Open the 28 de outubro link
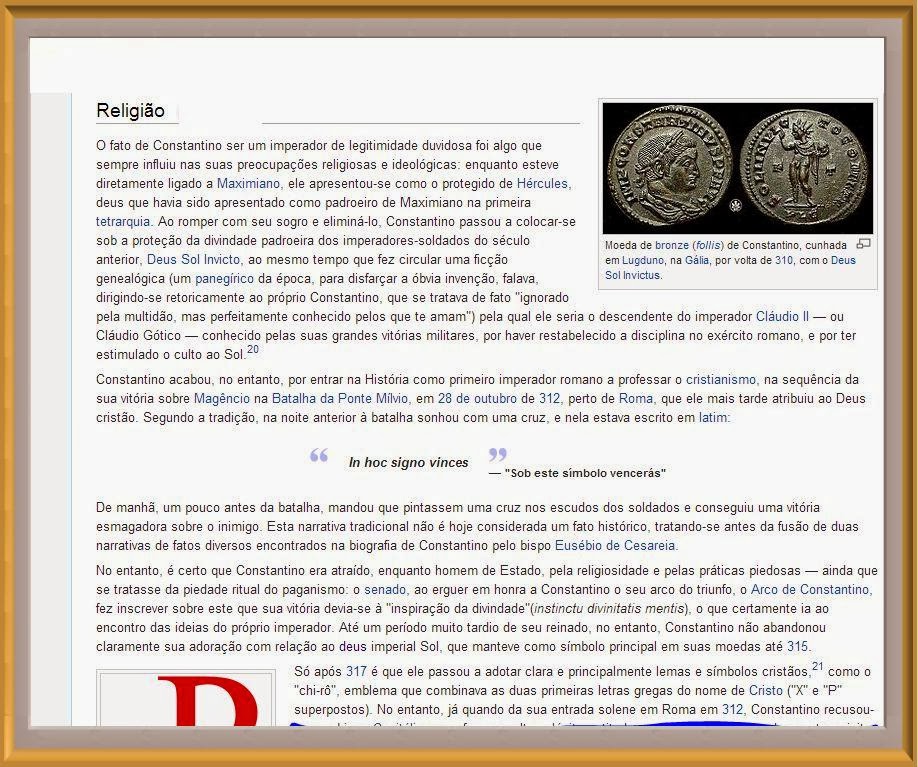This screenshot has width=918, height=767. pos(477,399)
